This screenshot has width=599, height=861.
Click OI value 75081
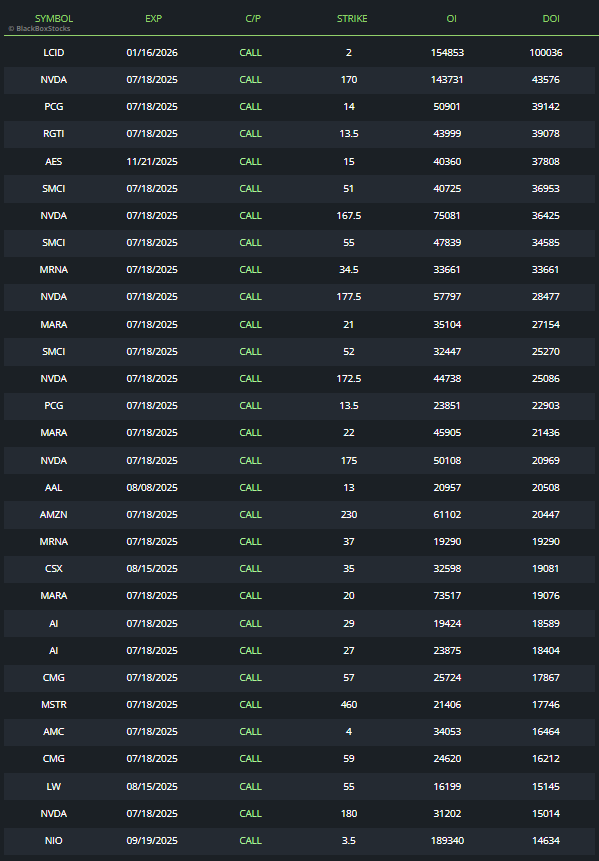[447, 215]
